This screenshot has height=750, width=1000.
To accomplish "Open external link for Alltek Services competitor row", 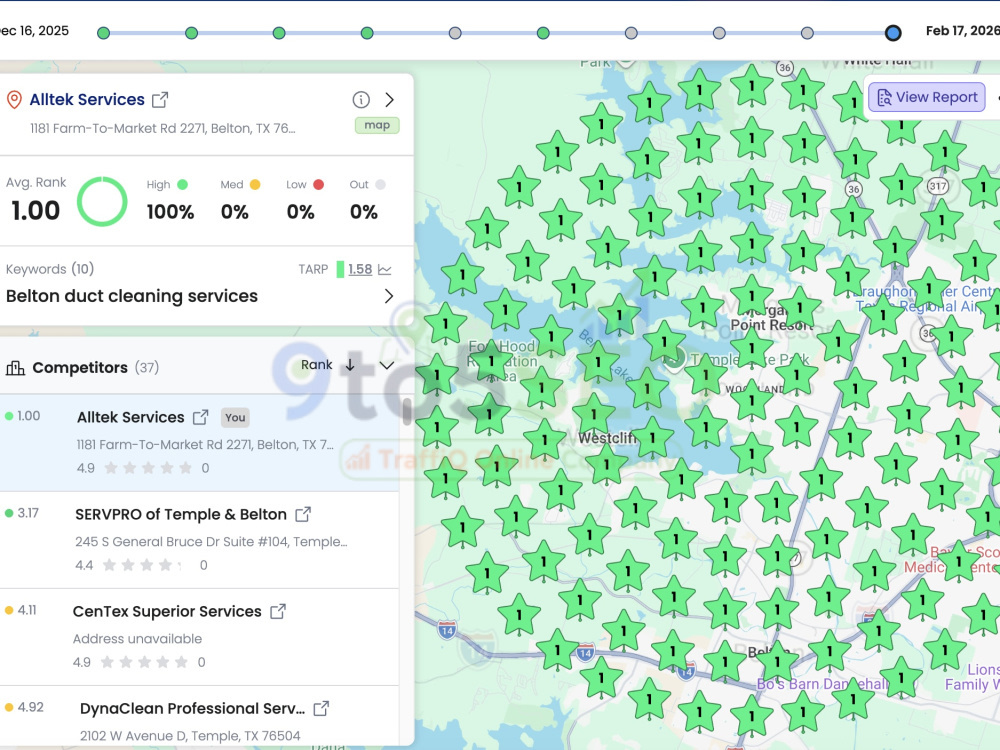I will (200, 418).
